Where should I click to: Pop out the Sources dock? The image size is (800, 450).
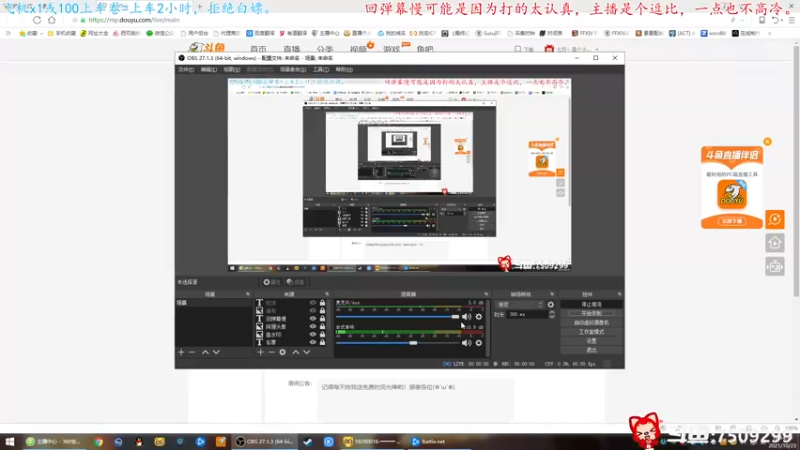[327, 294]
